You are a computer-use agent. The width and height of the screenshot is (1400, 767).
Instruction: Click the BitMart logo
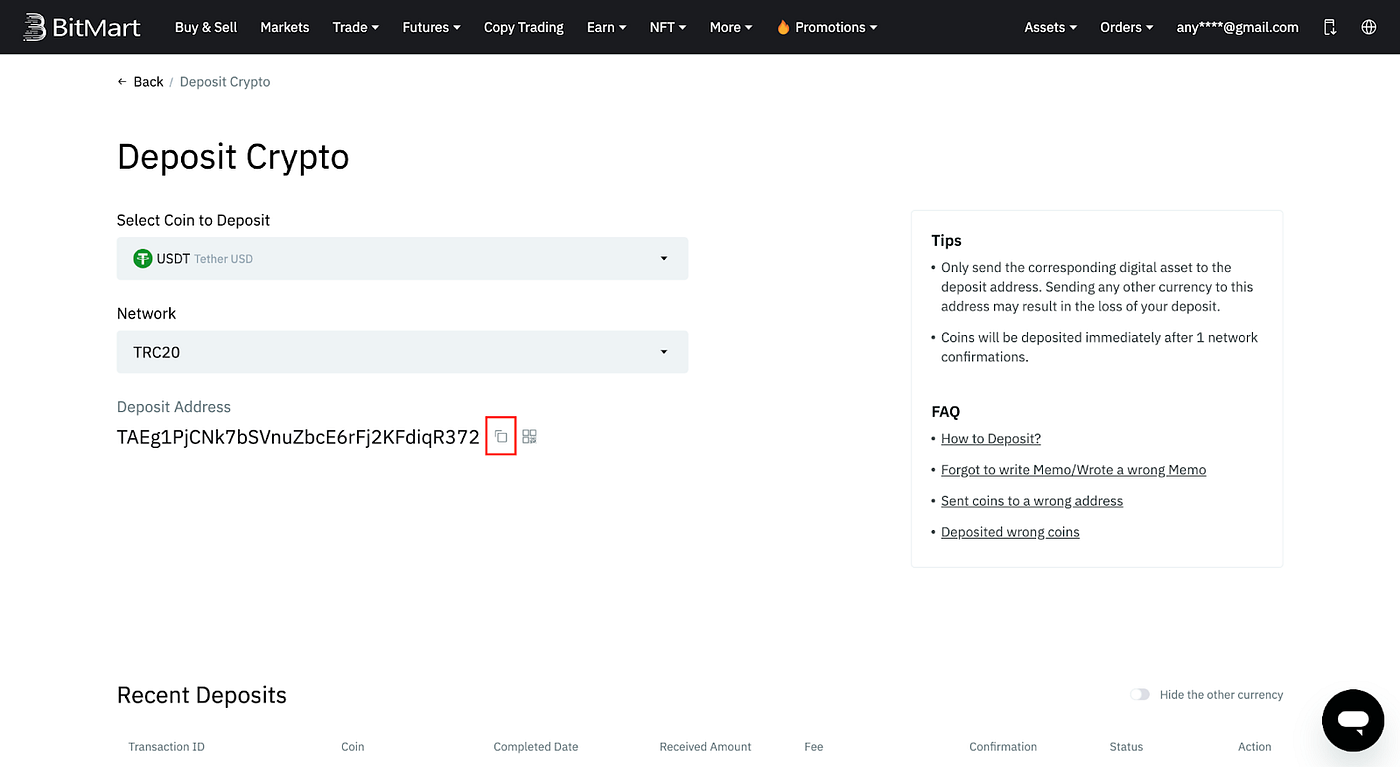click(80, 27)
